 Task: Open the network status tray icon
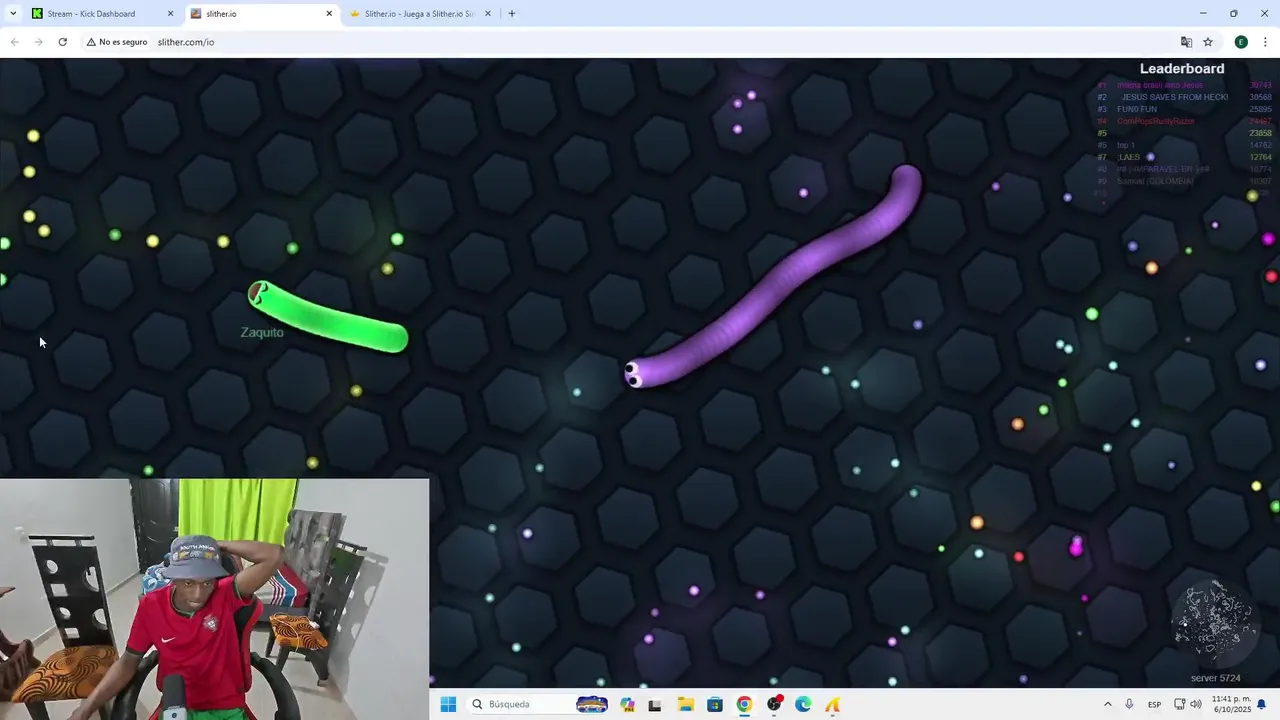click(x=1180, y=704)
